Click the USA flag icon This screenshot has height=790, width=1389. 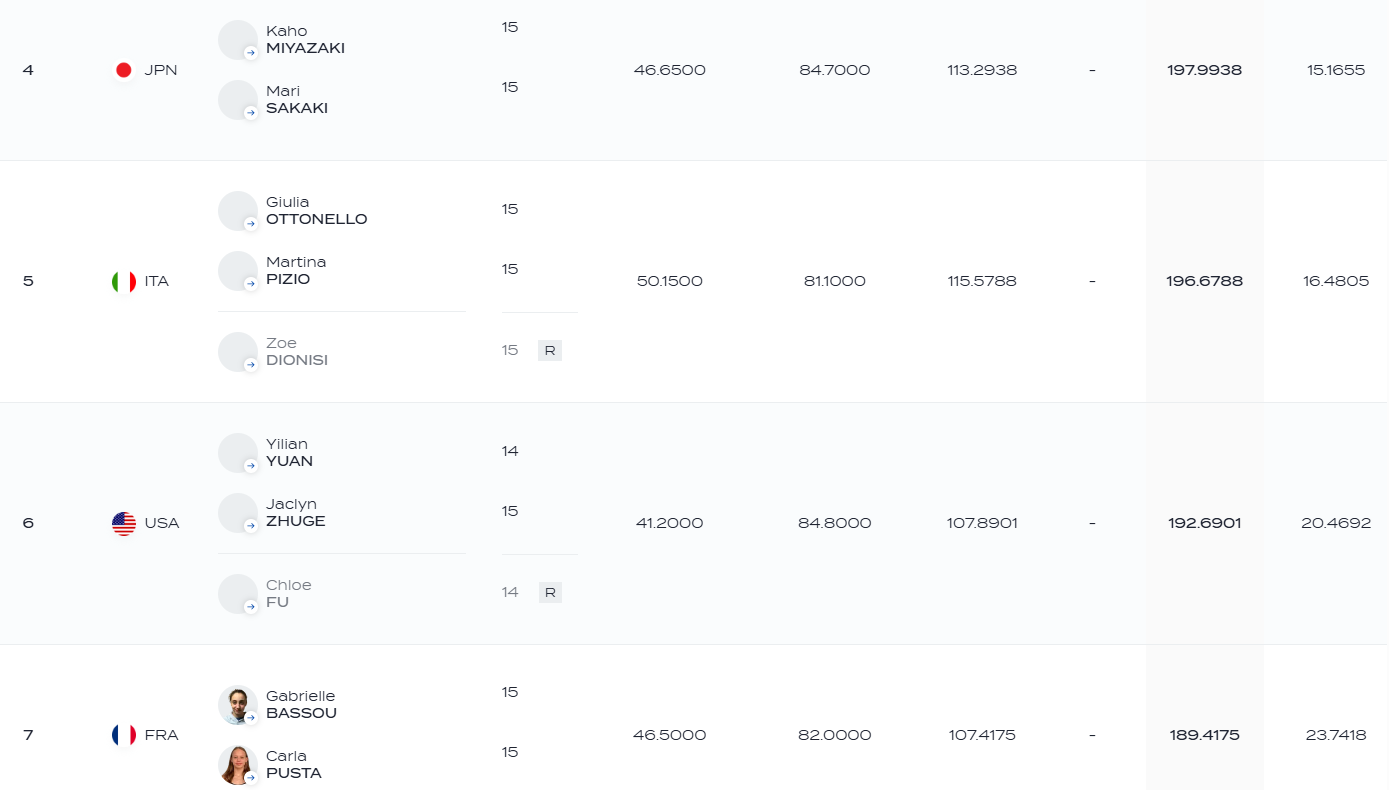pos(124,523)
